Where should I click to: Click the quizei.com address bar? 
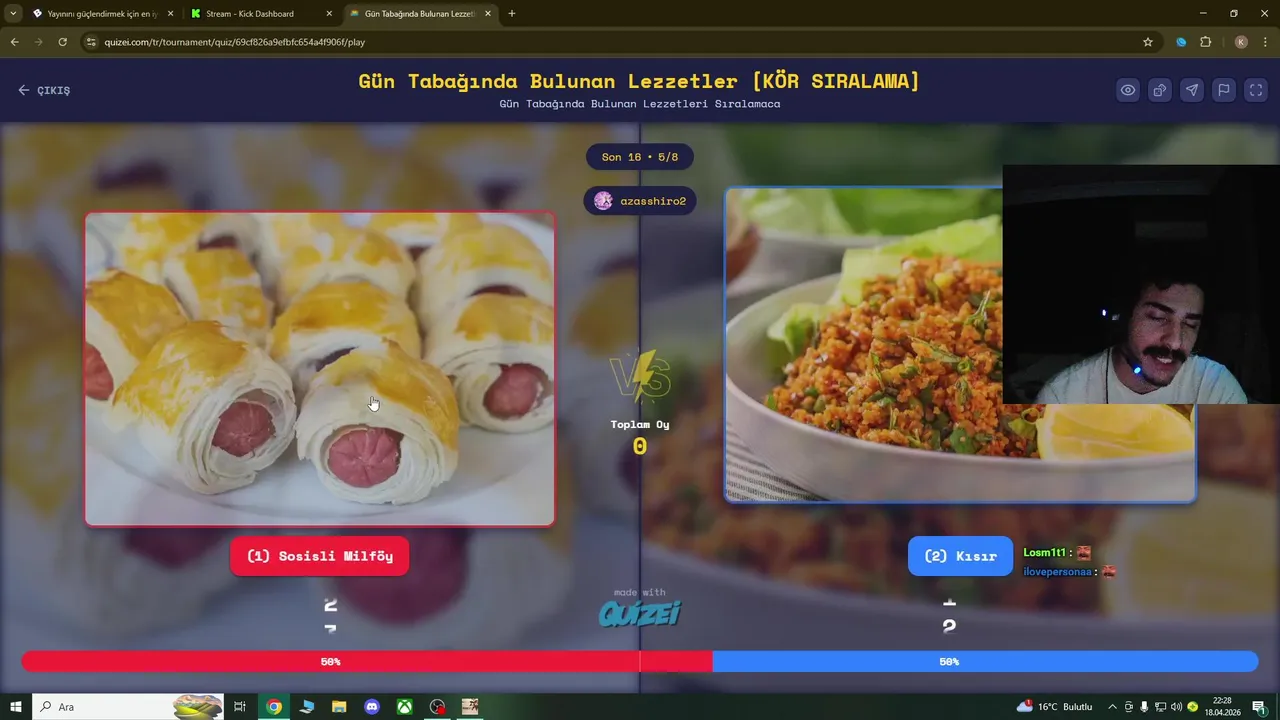click(620, 42)
